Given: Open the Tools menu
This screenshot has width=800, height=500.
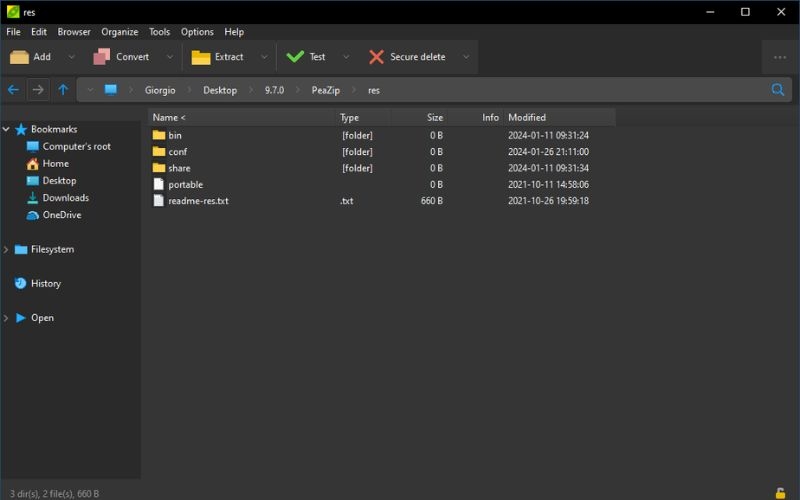Looking at the screenshot, I should coord(159,32).
